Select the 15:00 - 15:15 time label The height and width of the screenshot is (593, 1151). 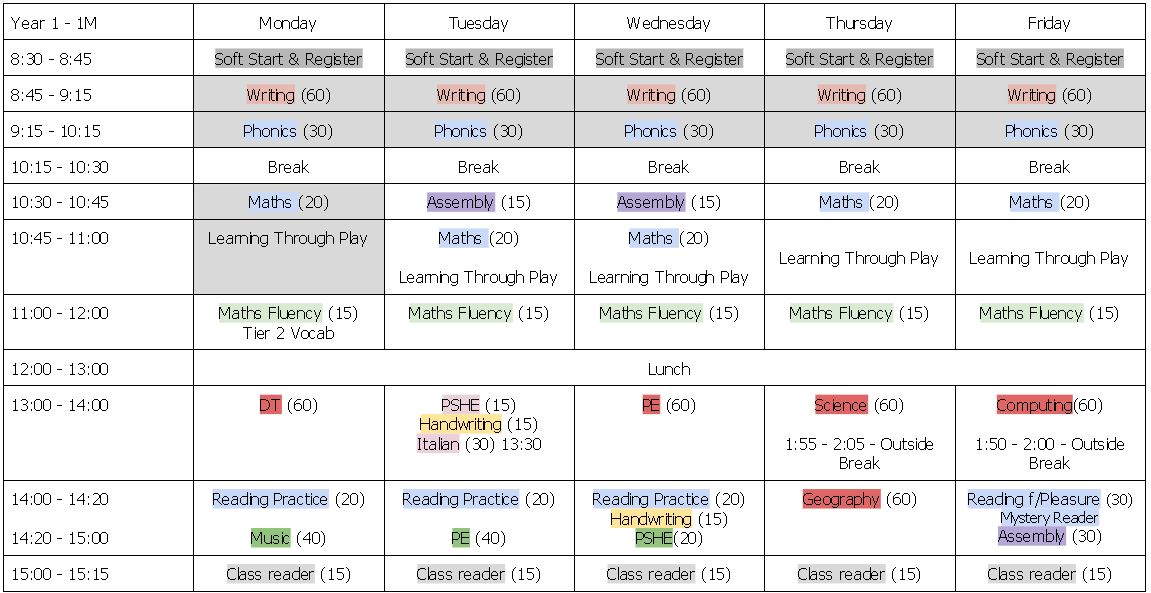(x=59, y=574)
